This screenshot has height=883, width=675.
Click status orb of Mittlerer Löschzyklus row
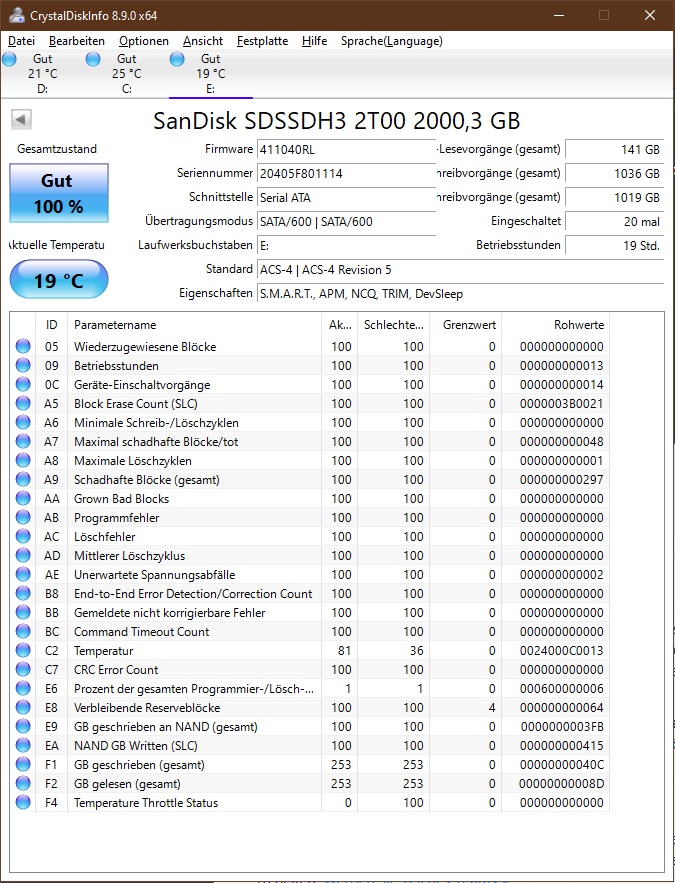coord(23,555)
